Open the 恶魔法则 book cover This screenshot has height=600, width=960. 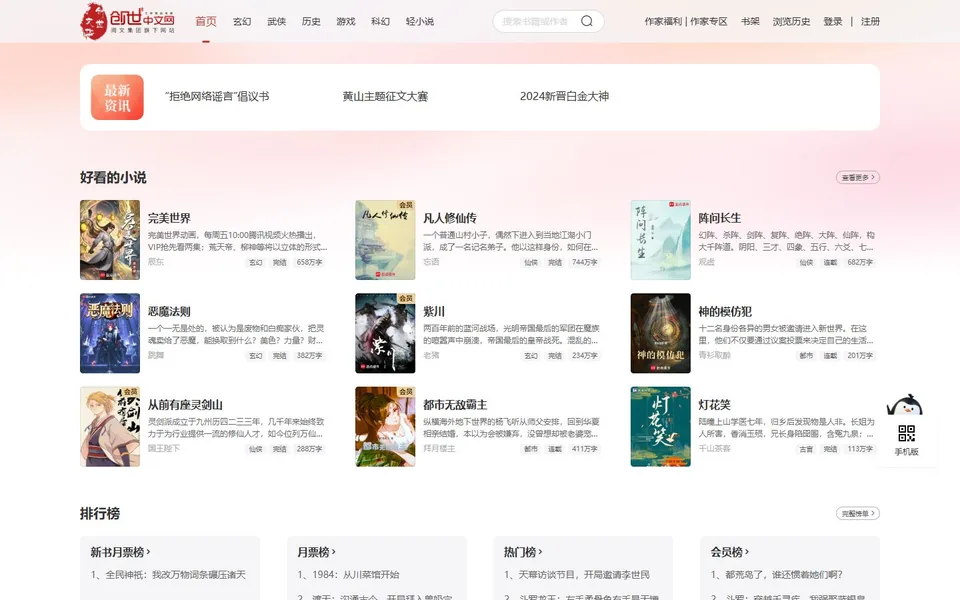[x=110, y=333]
